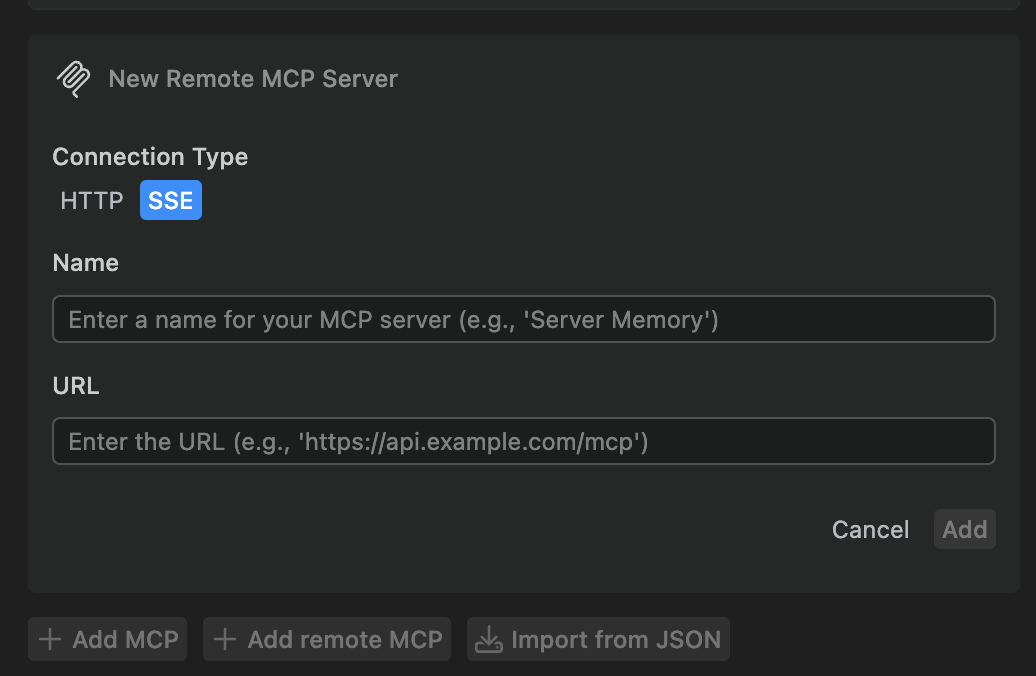Click the Name field label

[86, 263]
